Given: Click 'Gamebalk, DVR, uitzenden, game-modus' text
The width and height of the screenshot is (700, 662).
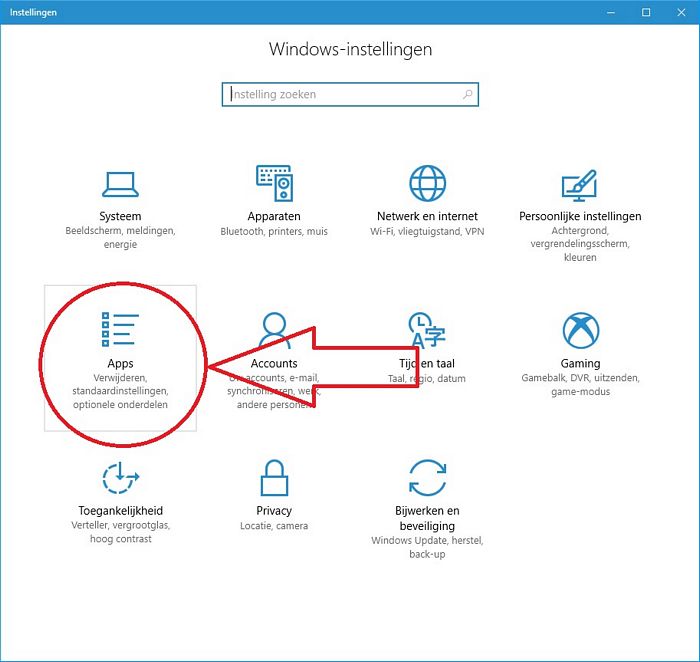Looking at the screenshot, I should pos(580,384).
